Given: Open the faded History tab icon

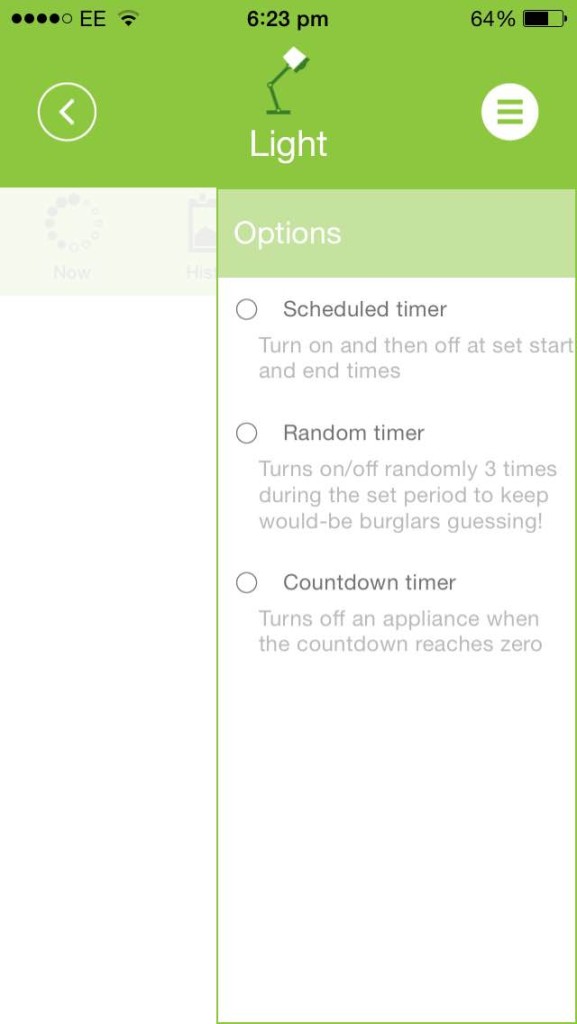Looking at the screenshot, I should 202,225.
